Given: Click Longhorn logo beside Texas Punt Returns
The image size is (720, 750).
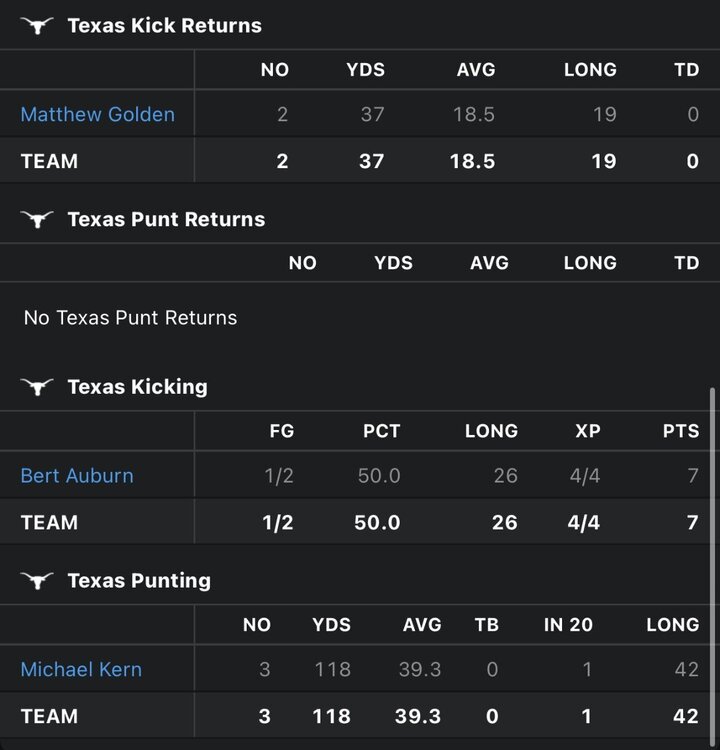Looking at the screenshot, I should pyautogui.click(x=37, y=220).
